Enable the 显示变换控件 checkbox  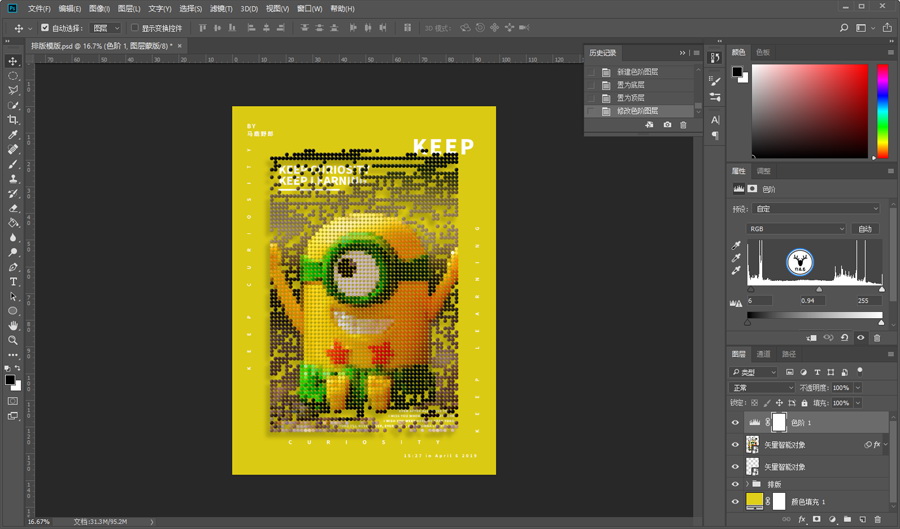135,28
